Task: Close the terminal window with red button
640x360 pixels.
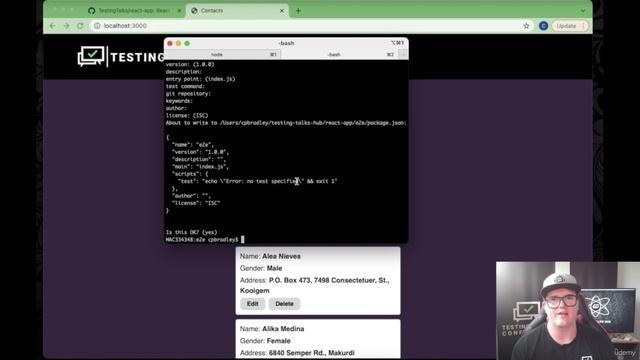Action: [x=170, y=43]
